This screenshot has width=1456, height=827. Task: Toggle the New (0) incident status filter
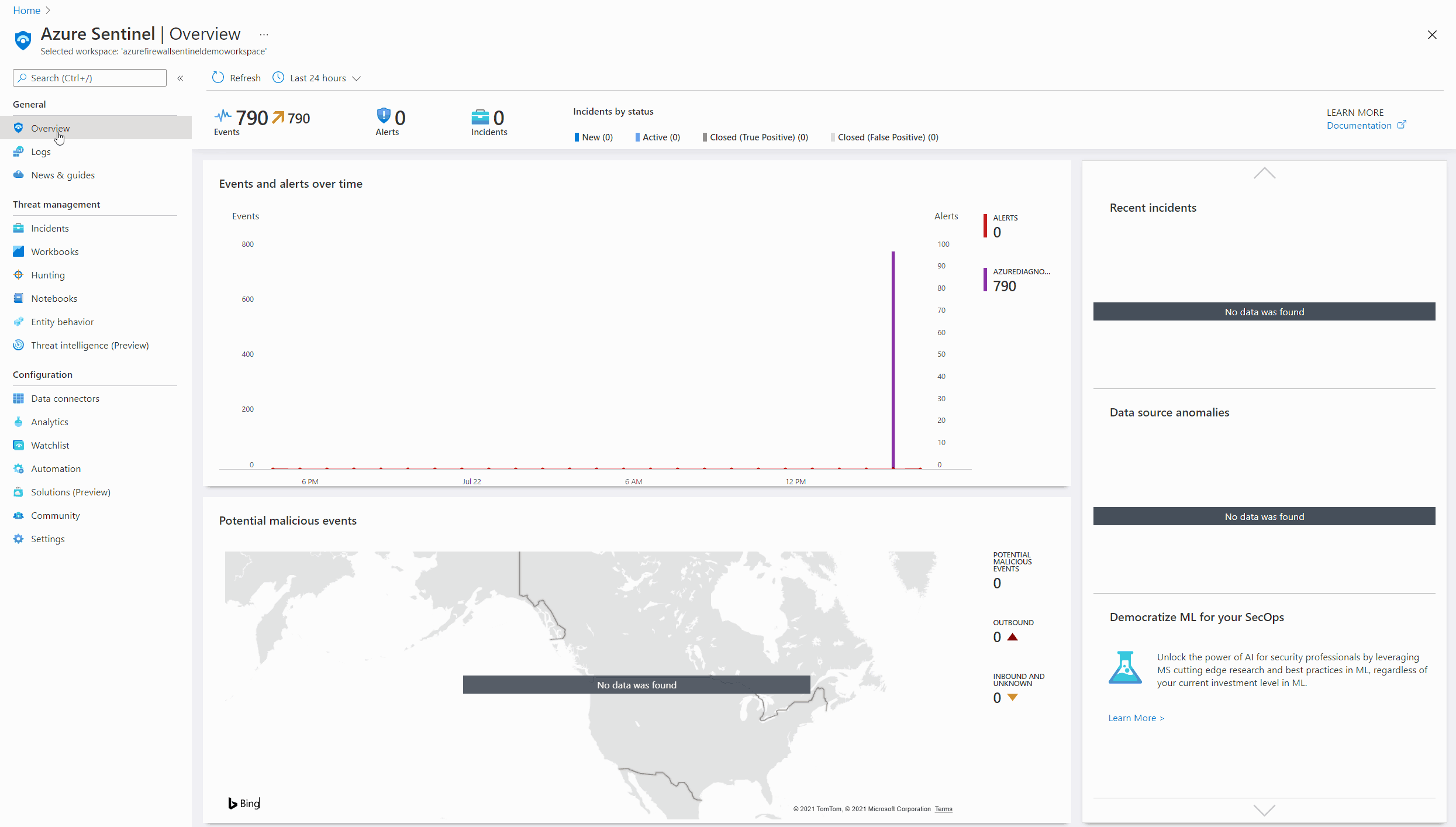[594, 137]
